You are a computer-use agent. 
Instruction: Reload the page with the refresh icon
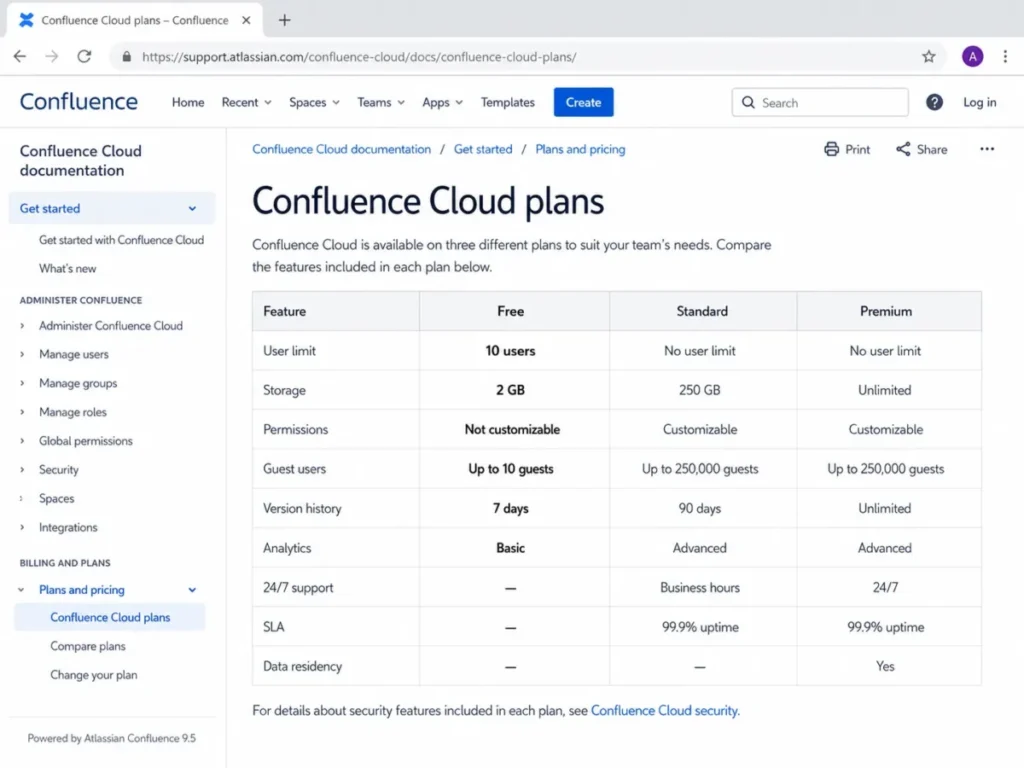click(x=84, y=56)
